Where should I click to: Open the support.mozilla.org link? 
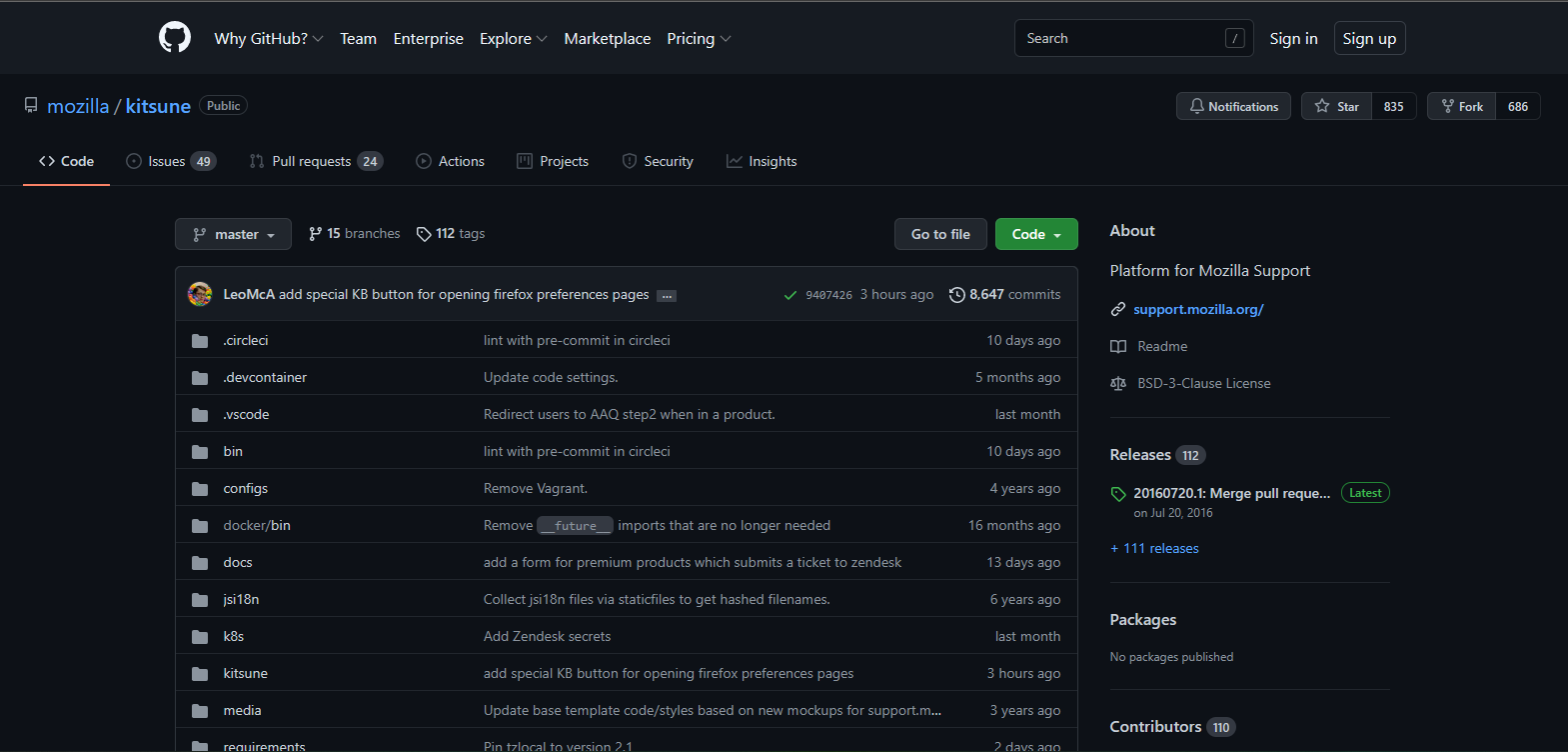pos(1198,310)
